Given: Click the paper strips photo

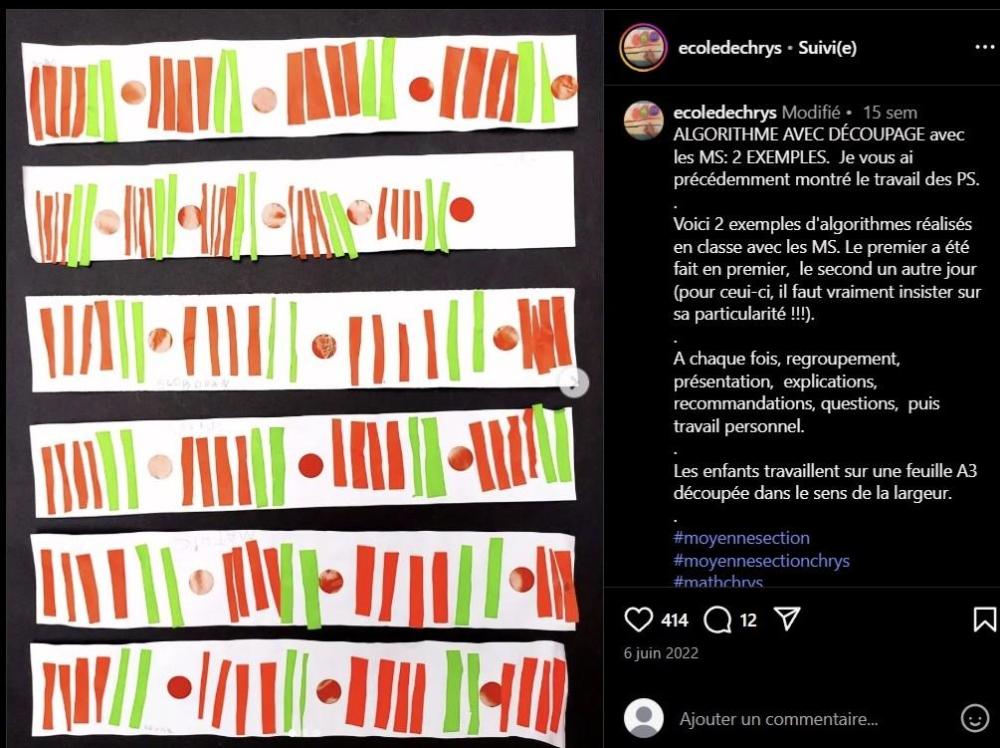Looking at the screenshot, I should tap(302, 383).
